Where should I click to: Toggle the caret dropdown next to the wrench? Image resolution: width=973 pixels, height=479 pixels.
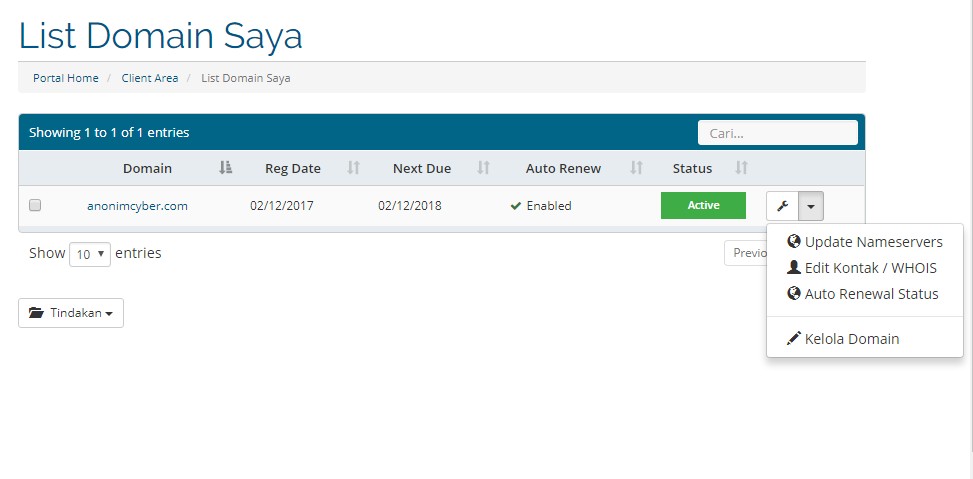point(811,206)
